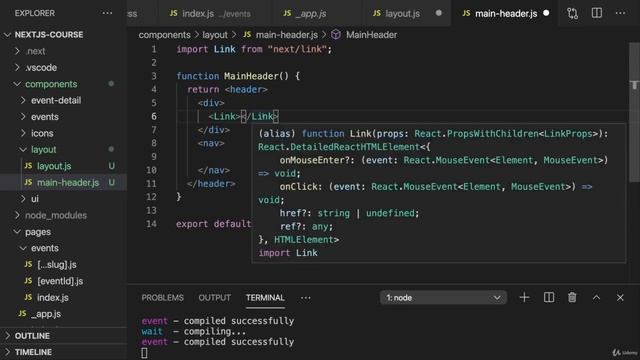Open the source control compare changes icon

pyautogui.click(x=572, y=13)
